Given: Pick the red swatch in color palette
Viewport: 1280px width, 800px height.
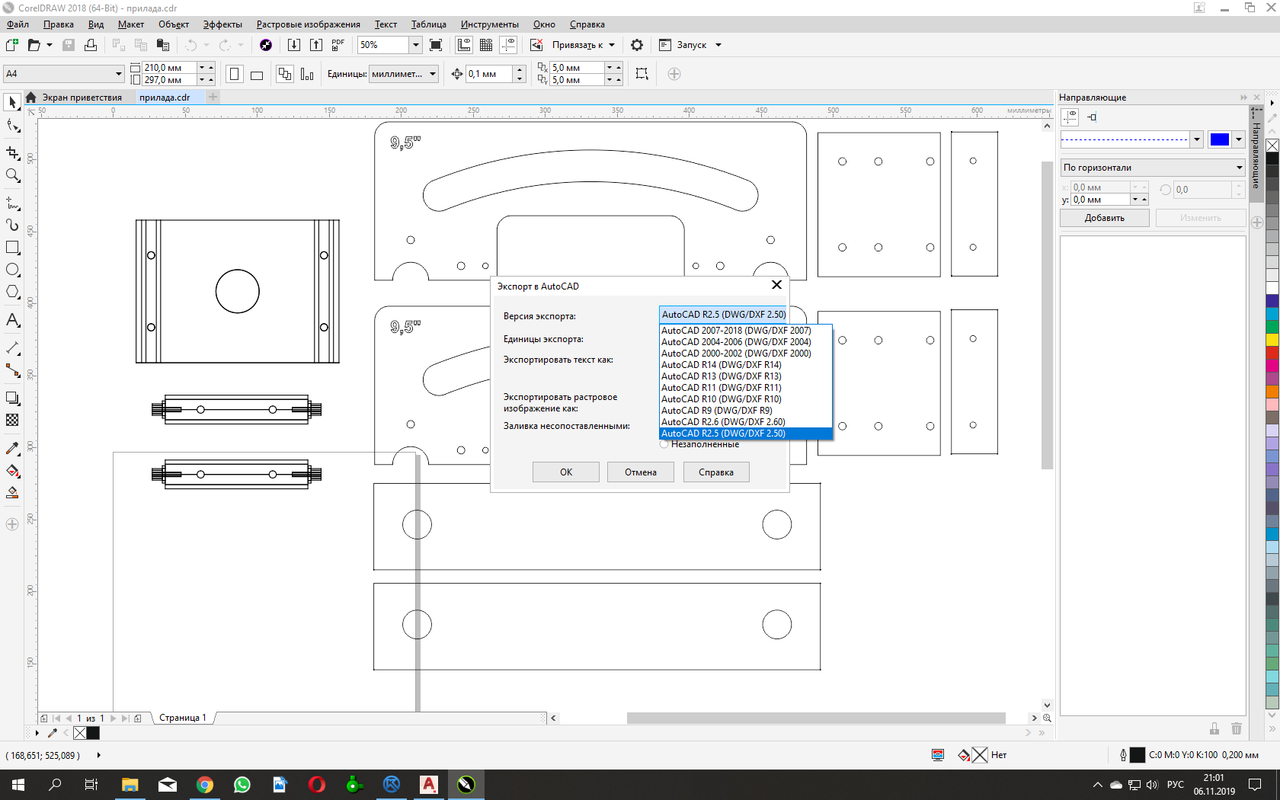Looking at the screenshot, I should pos(1272,352).
